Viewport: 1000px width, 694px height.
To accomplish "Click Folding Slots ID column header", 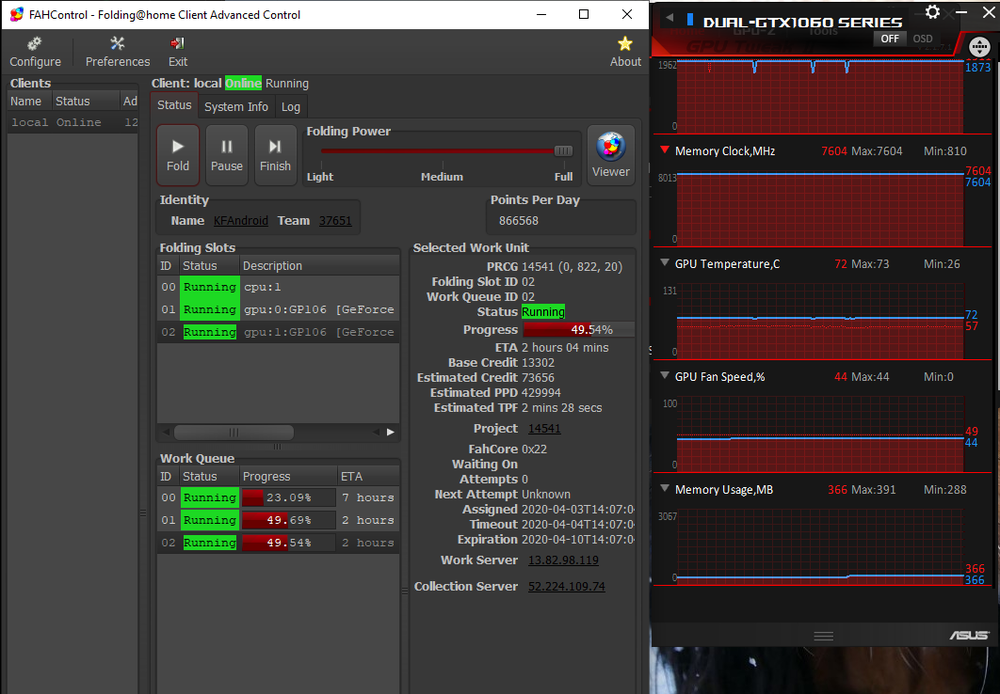I will 166,265.
